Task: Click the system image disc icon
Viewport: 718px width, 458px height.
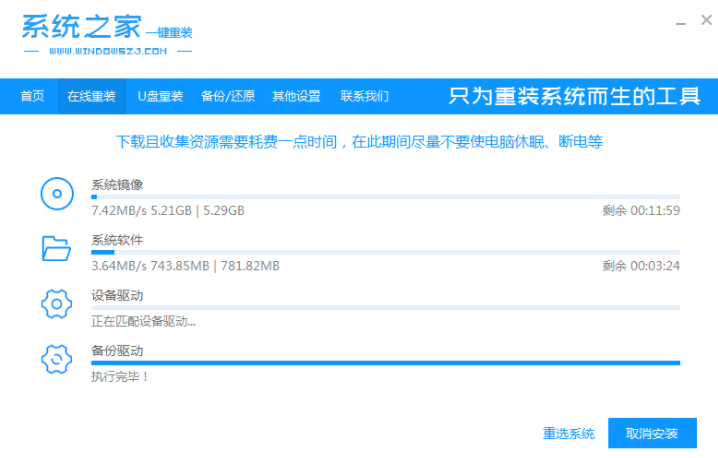Action: (56, 194)
